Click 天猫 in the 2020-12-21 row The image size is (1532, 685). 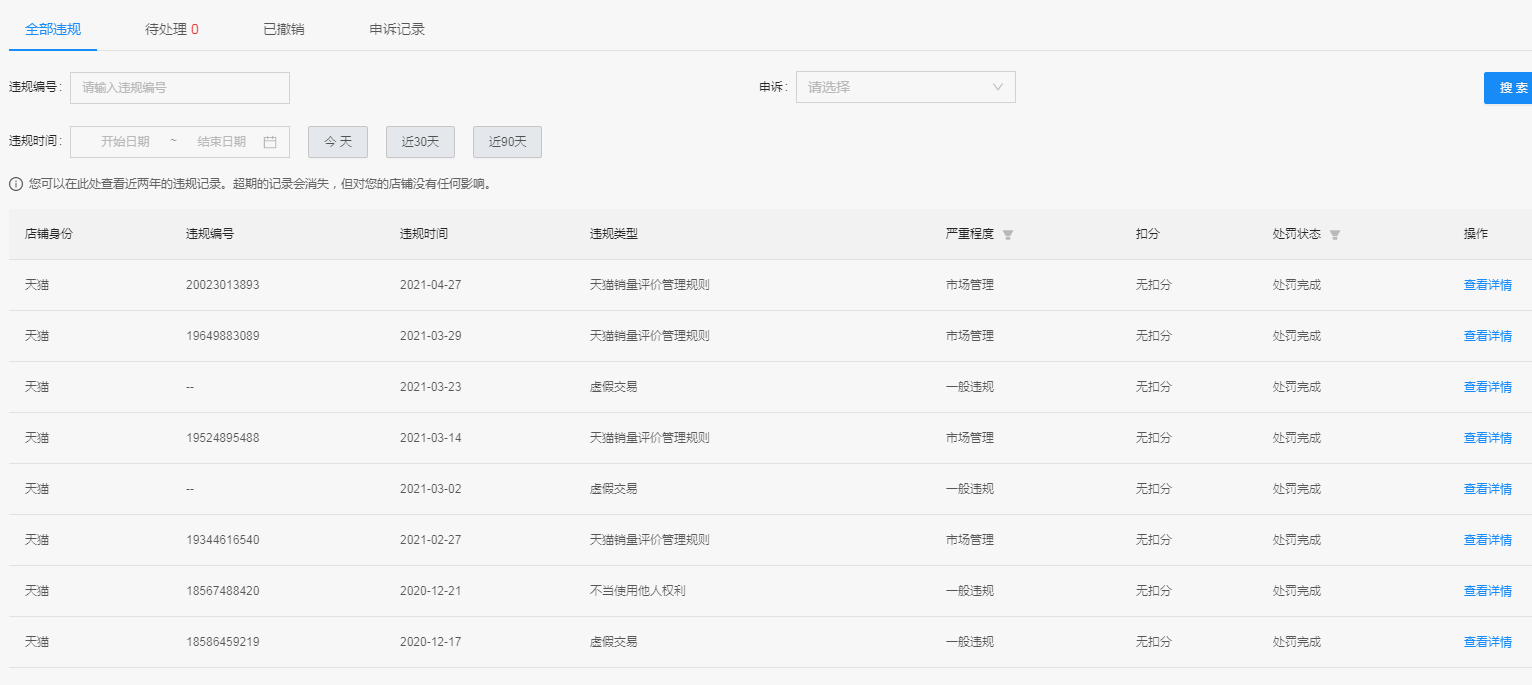37,591
